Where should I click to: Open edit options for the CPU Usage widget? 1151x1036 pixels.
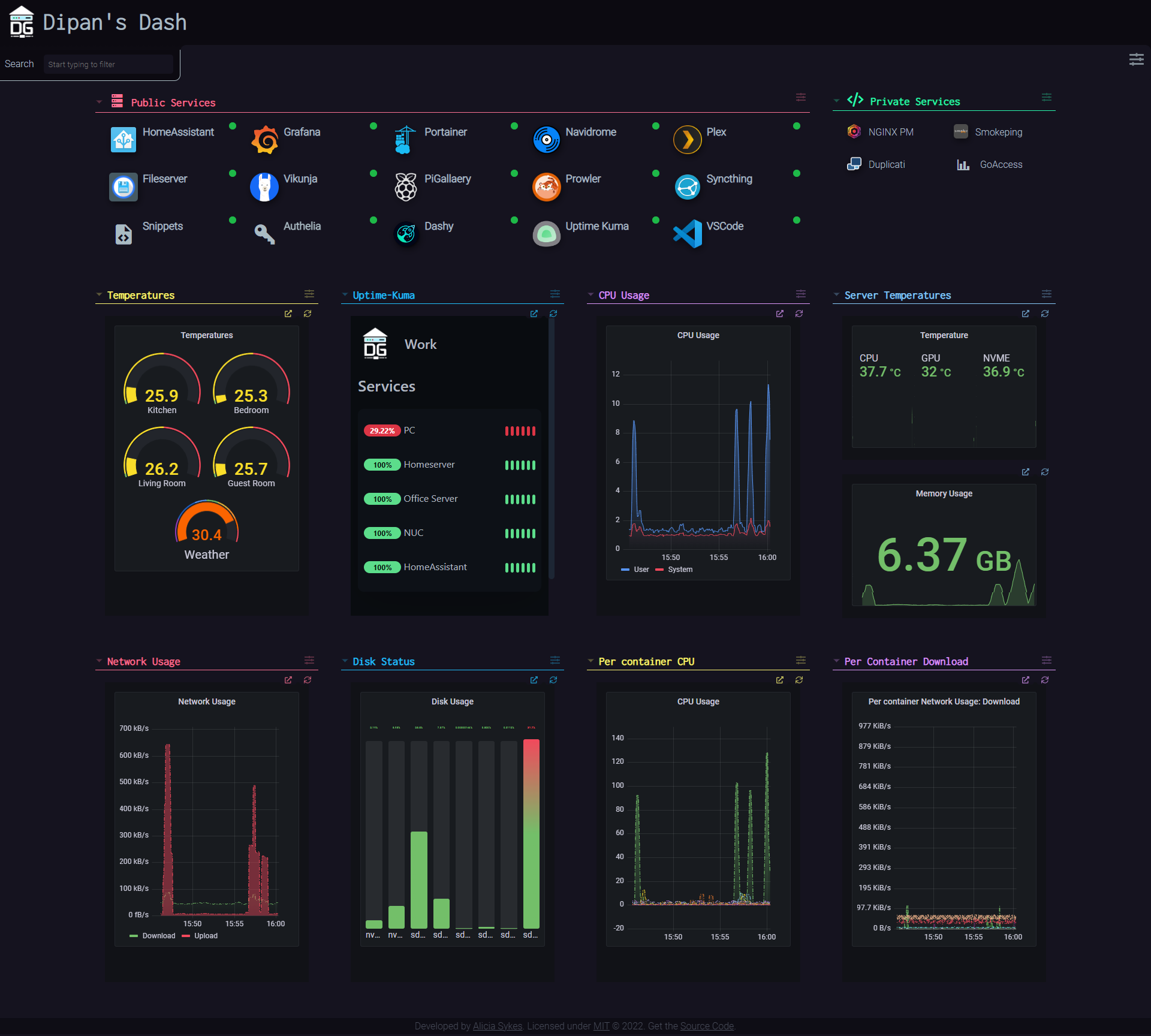click(801, 294)
